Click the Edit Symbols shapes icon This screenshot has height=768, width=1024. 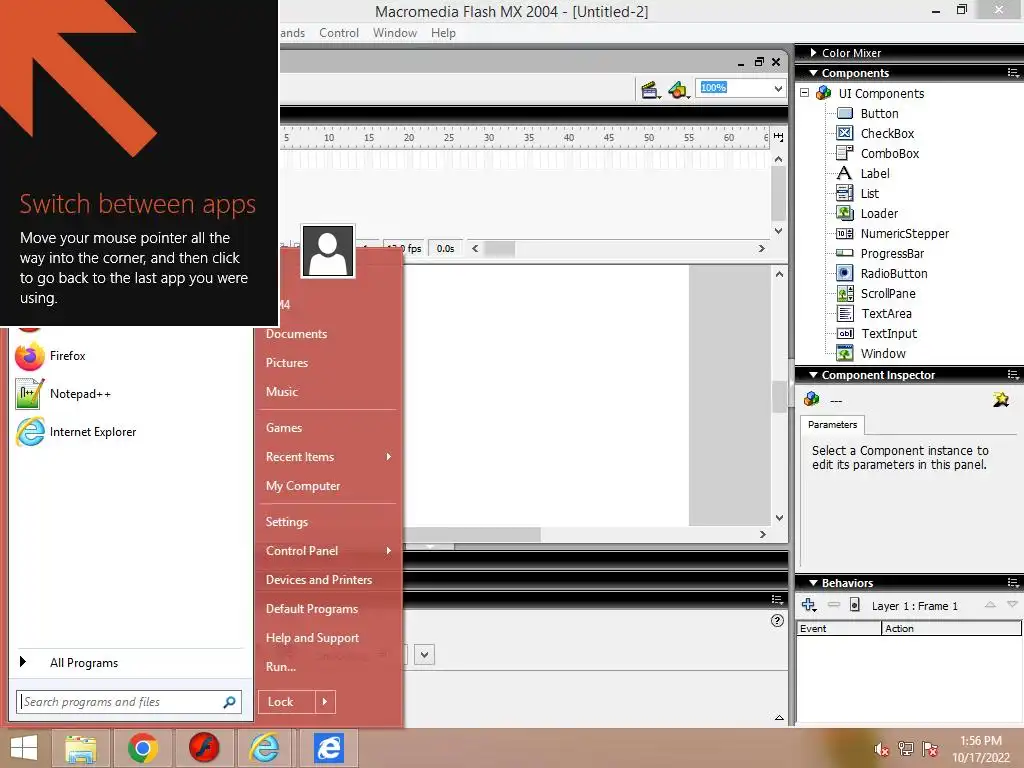click(678, 89)
